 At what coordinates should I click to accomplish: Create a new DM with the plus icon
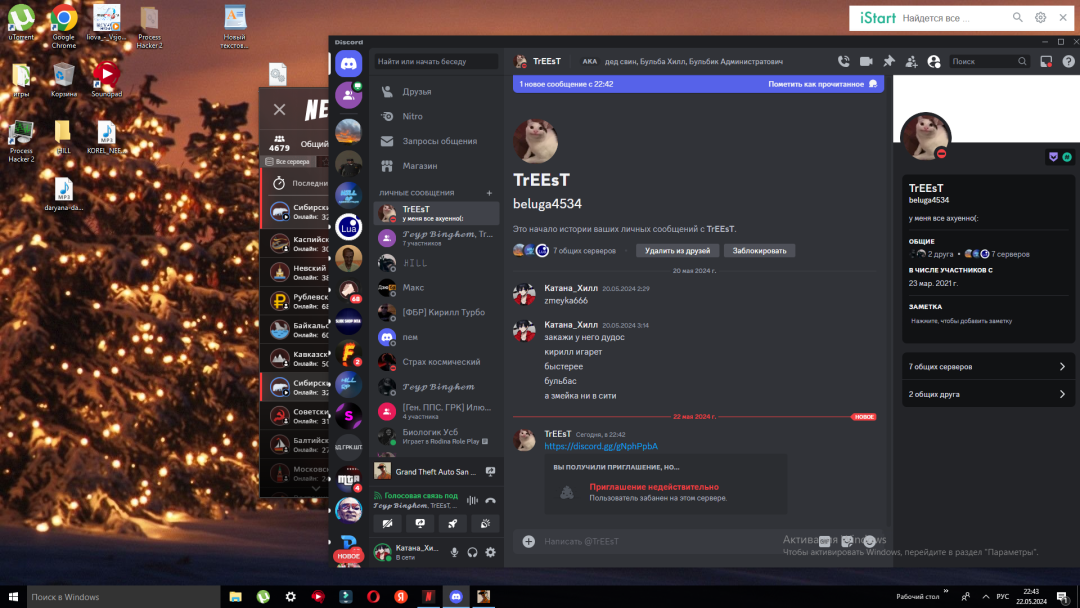point(489,193)
